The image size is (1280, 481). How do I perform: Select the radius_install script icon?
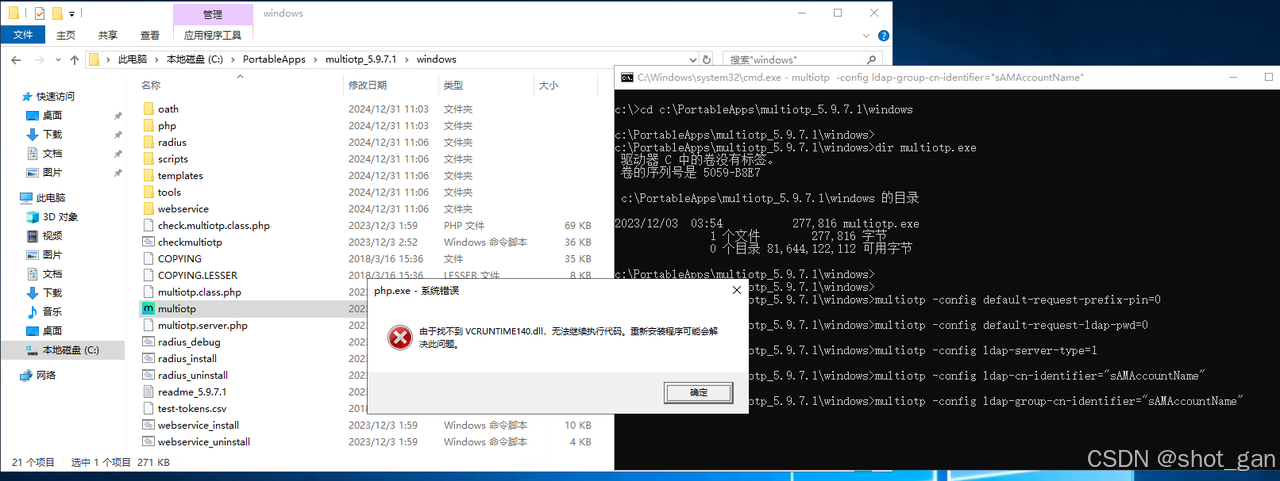[x=148, y=358]
